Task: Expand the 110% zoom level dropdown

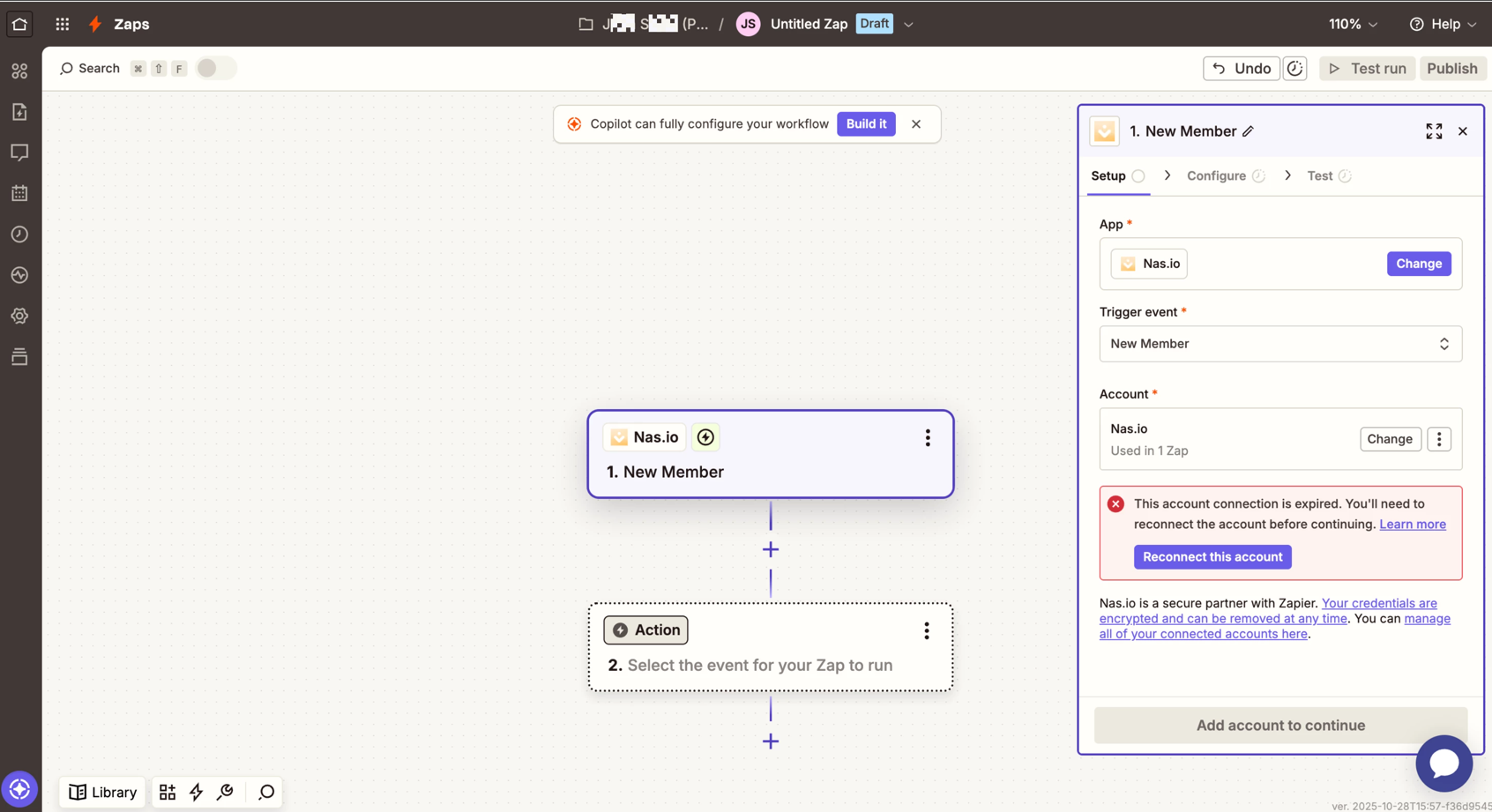Action: pos(1353,24)
